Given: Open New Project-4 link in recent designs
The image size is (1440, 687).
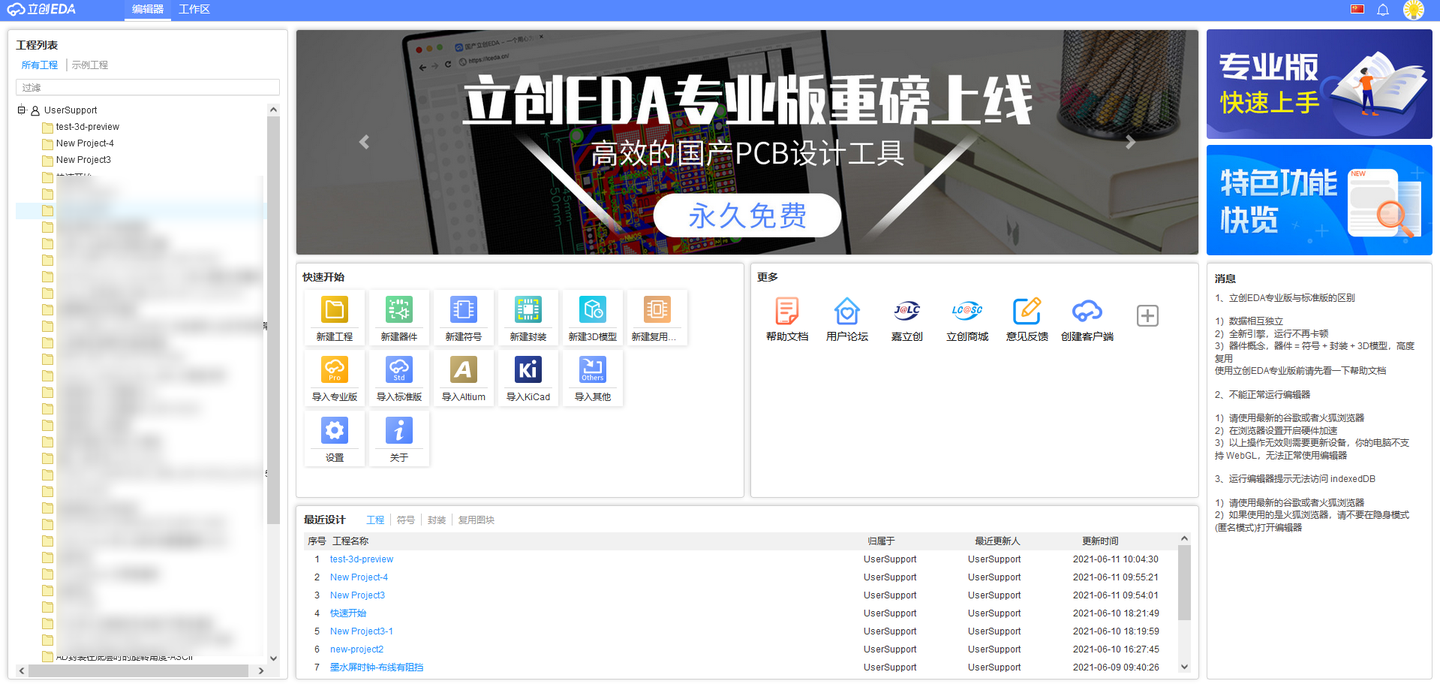Looking at the screenshot, I should (x=359, y=577).
